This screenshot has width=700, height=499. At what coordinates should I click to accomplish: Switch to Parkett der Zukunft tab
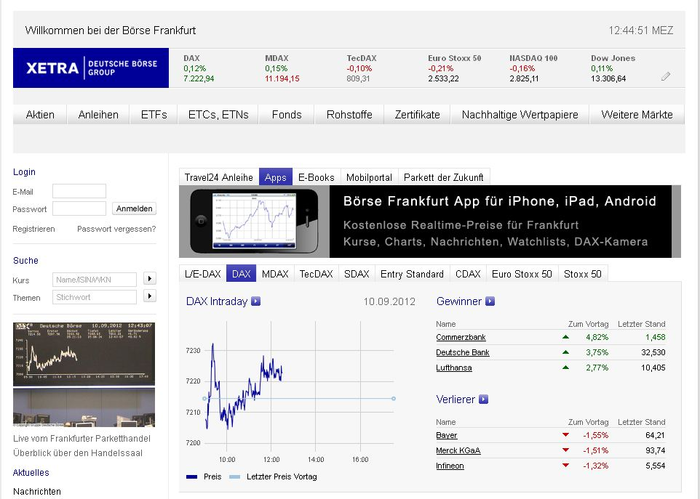click(443, 177)
